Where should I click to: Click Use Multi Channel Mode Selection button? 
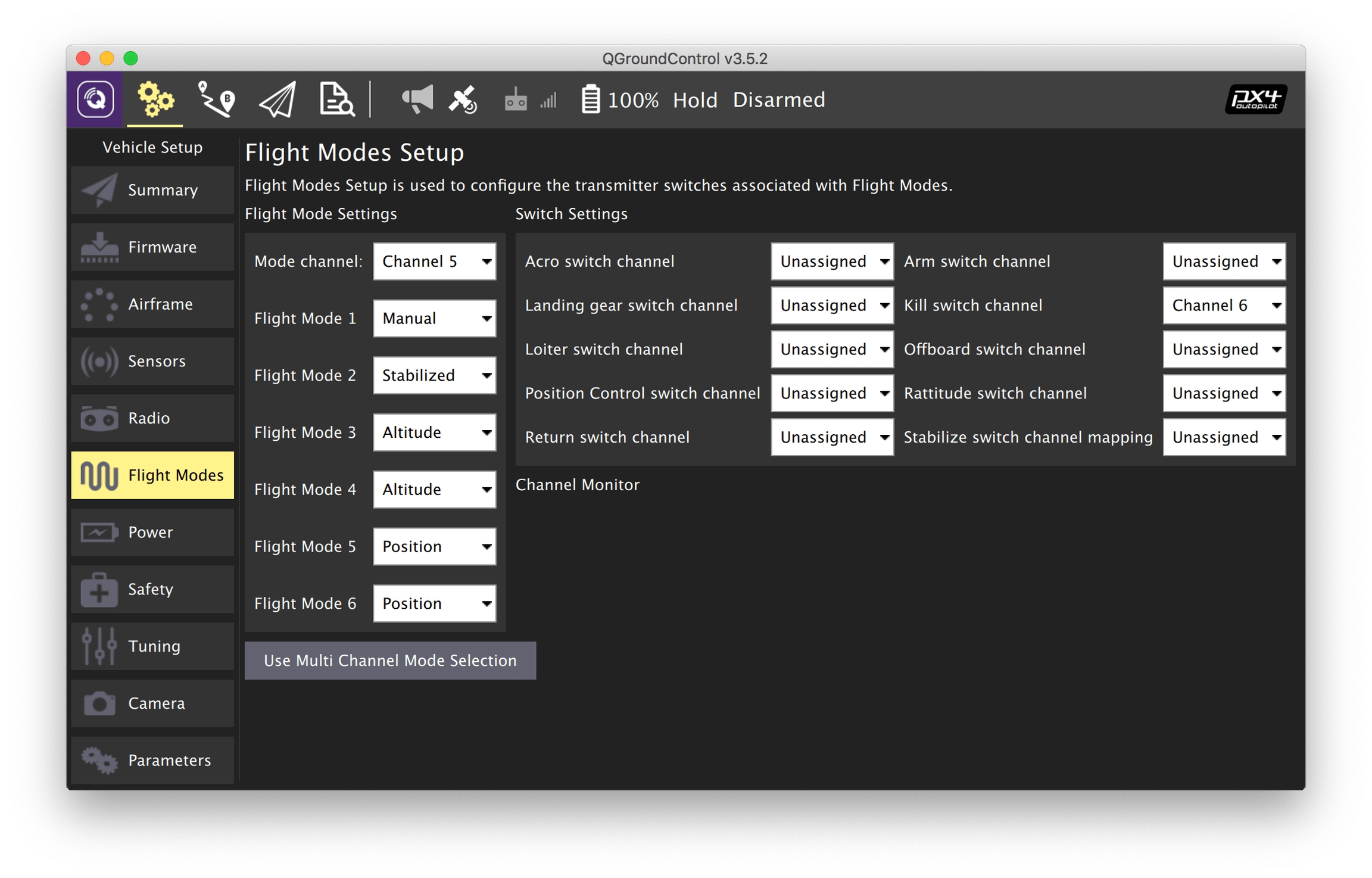click(x=390, y=660)
